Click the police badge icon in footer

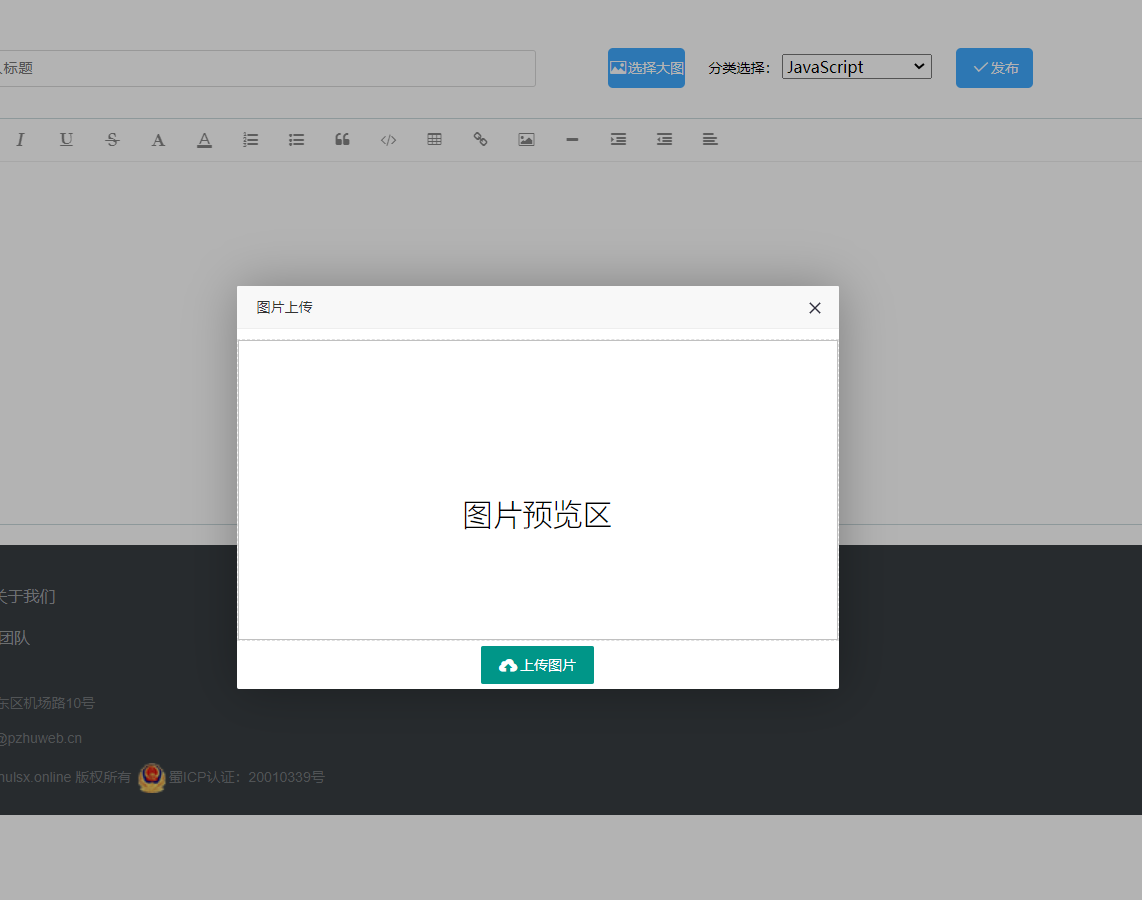coord(152,778)
